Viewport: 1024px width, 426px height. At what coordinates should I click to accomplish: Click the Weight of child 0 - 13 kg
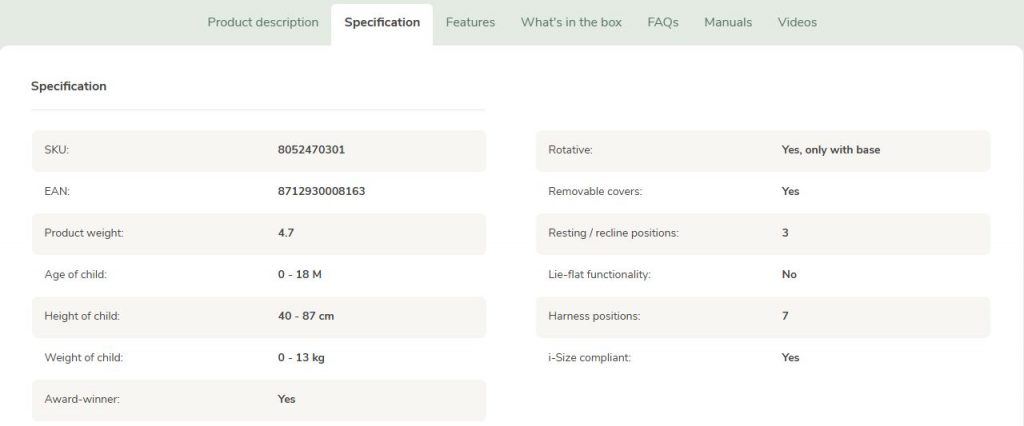pos(301,358)
